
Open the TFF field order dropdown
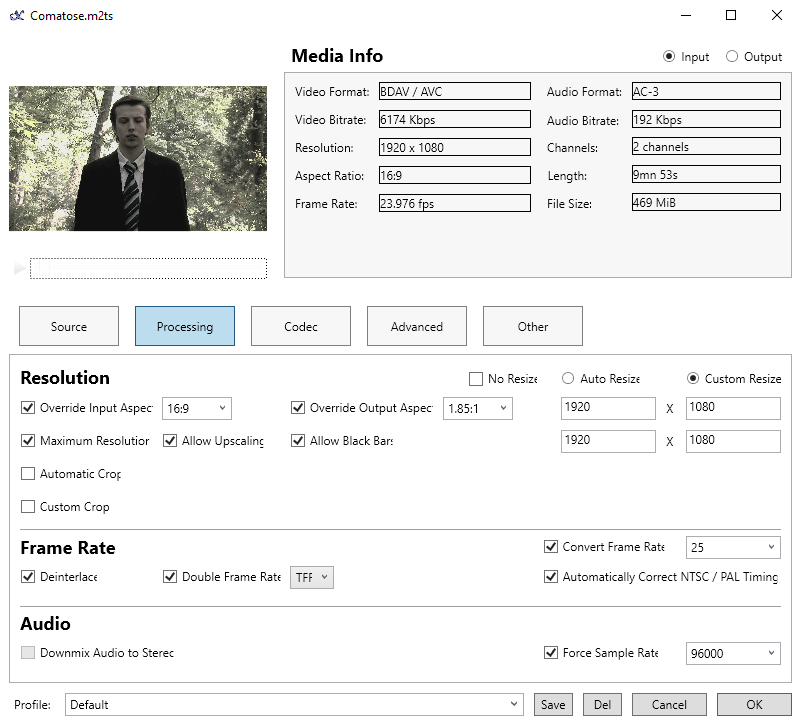click(311, 577)
